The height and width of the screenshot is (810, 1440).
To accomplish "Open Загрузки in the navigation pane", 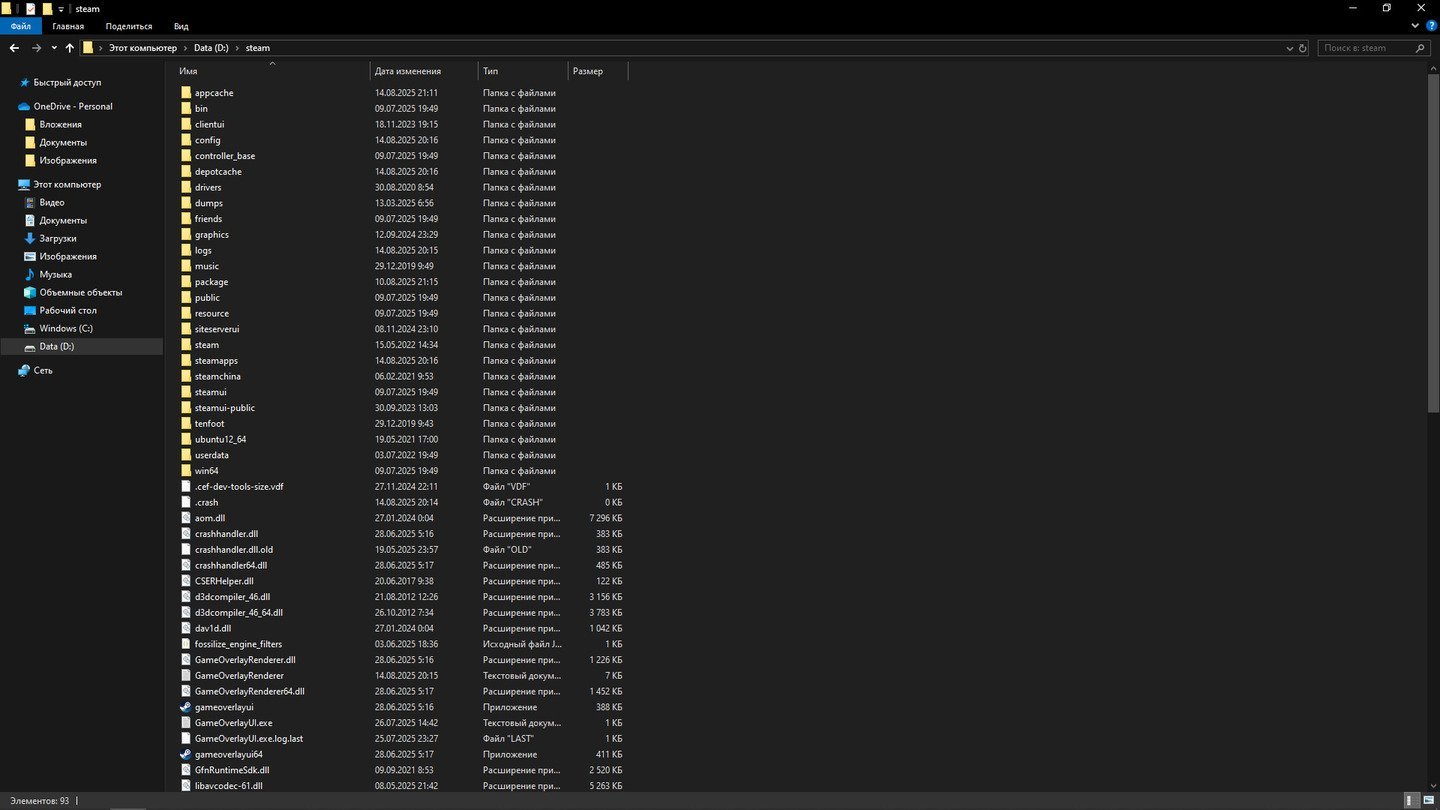I will pyautogui.click(x=58, y=238).
